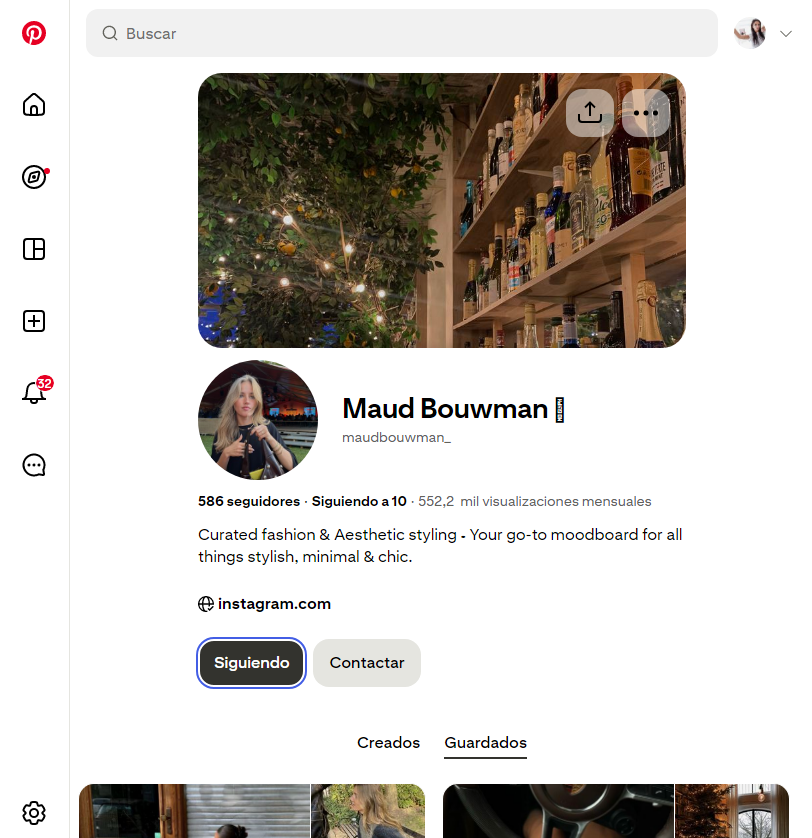Go to Home via the house icon

click(34, 105)
